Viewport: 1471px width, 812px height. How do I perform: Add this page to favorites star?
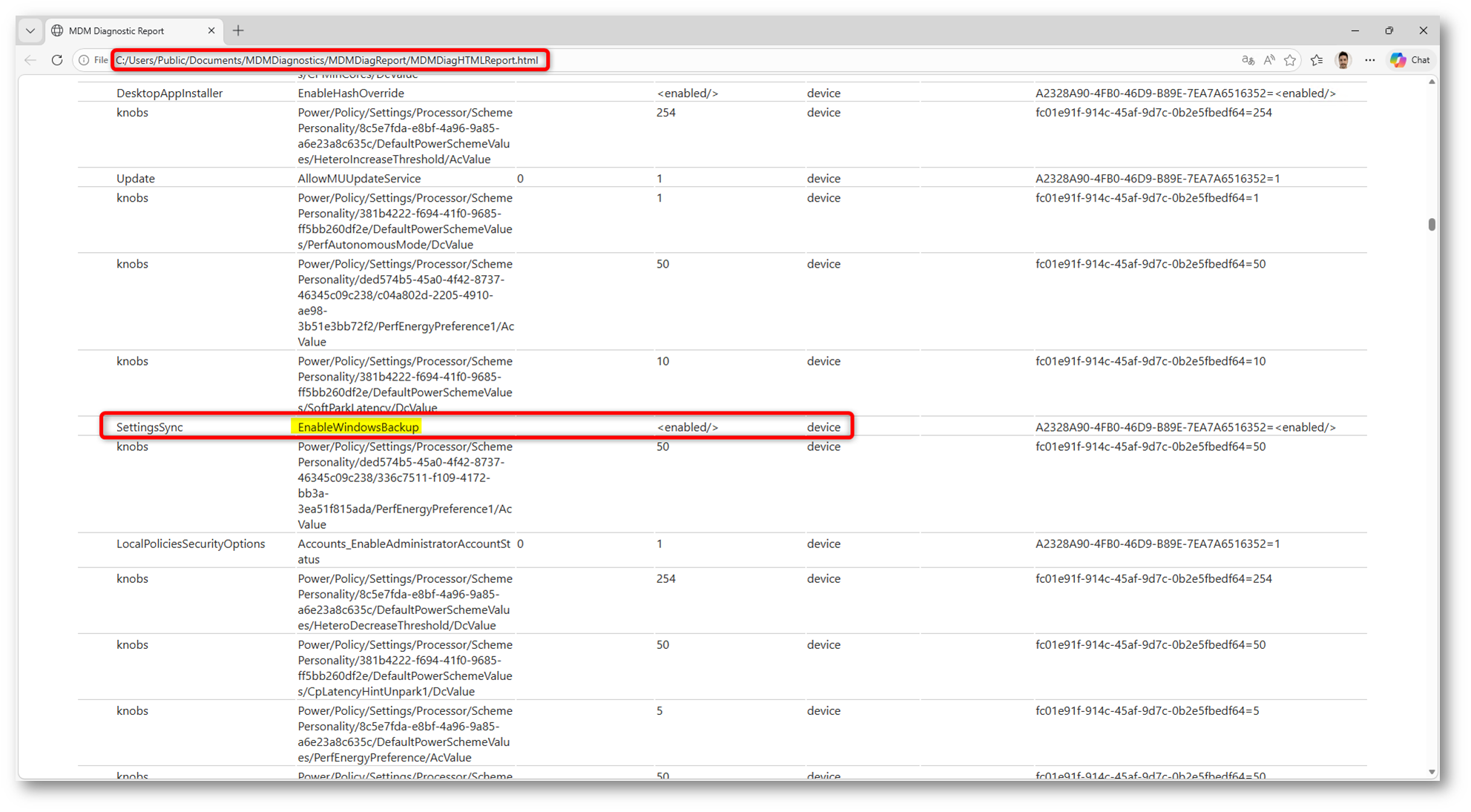tap(1290, 60)
